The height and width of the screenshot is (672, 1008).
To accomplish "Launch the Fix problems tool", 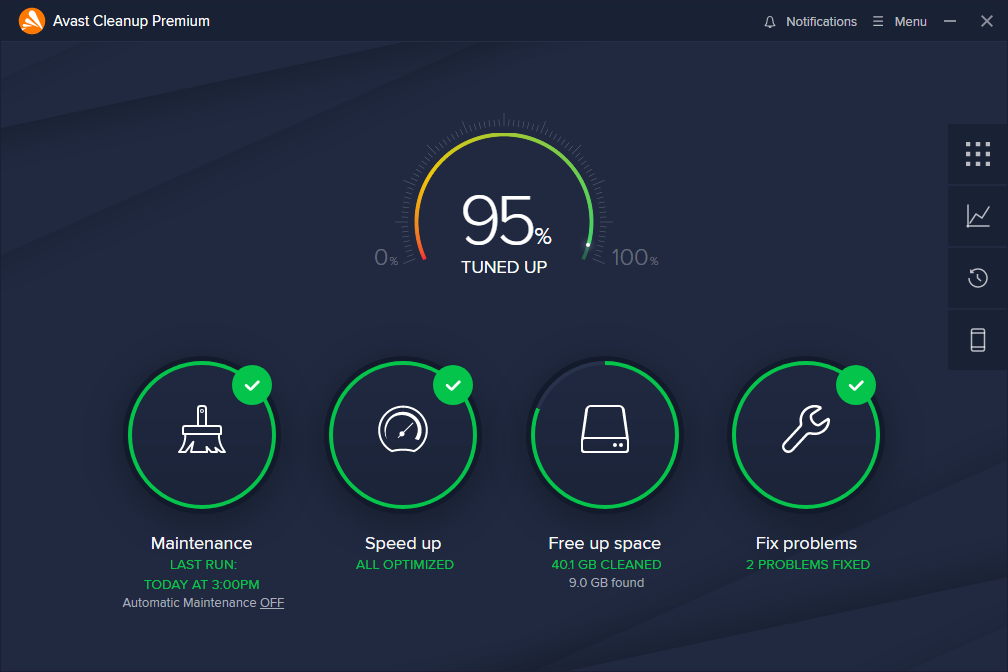I will [806, 435].
